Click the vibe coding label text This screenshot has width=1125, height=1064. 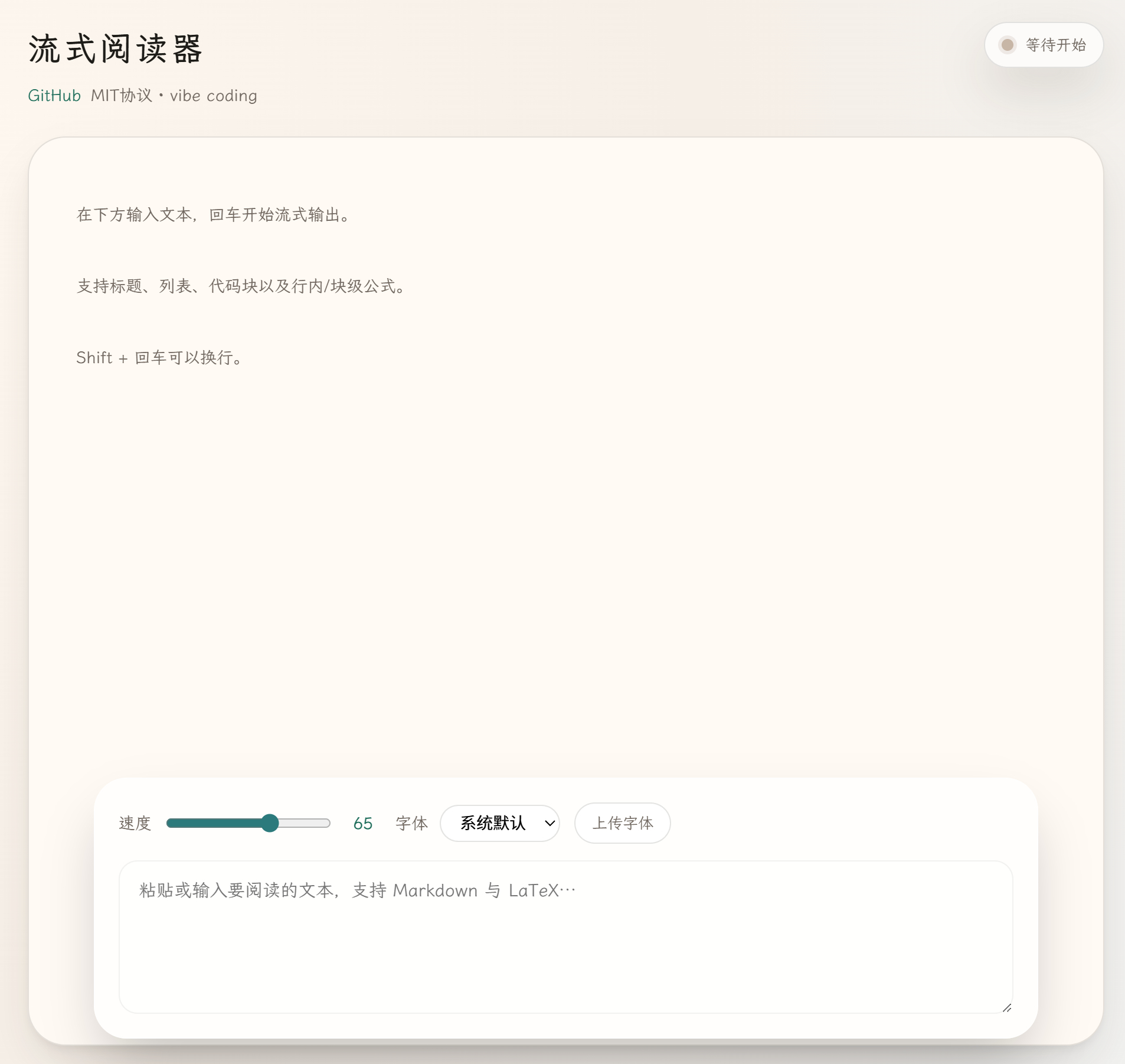(214, 95)
